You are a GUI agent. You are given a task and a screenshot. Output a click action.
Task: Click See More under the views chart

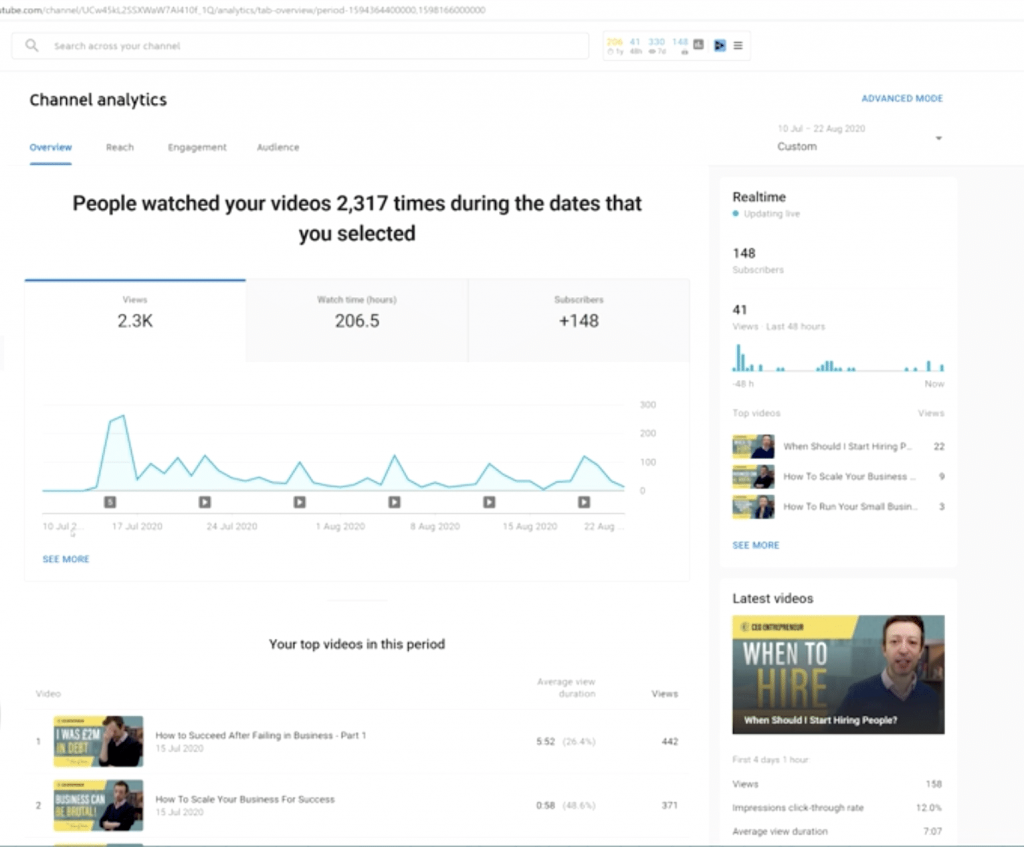[66, 559]
